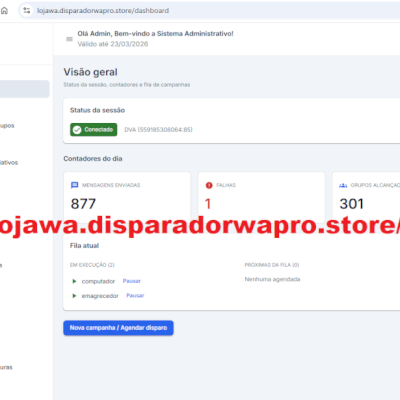Click the 301 groups reached value

tap(352, 204)
